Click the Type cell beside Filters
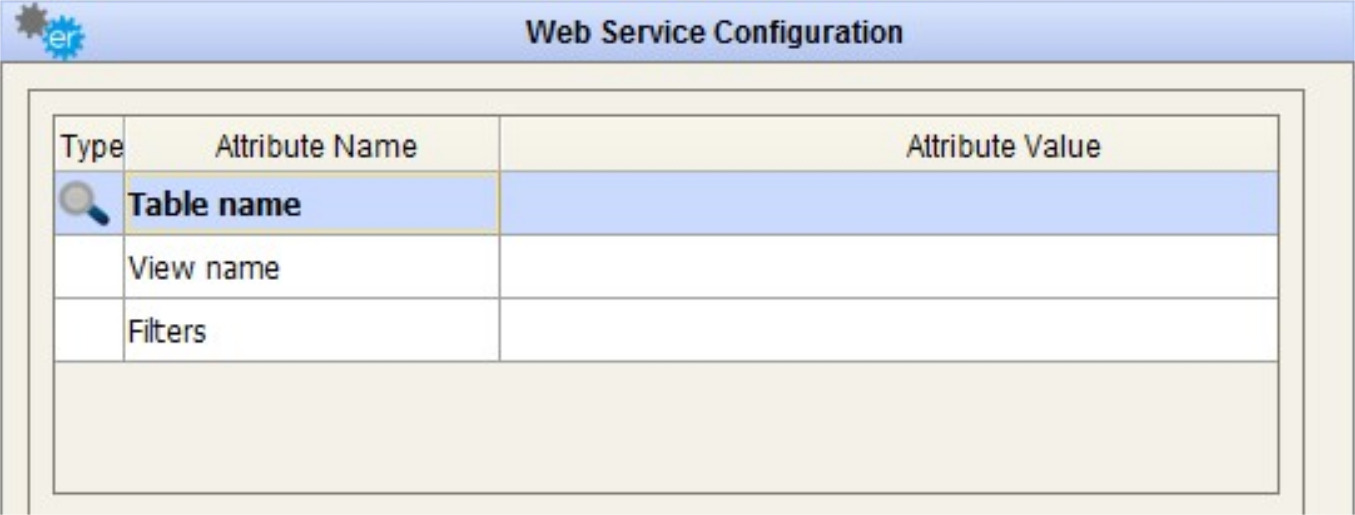Screen dimensions: 1355x515 click(x=88, y=330)
